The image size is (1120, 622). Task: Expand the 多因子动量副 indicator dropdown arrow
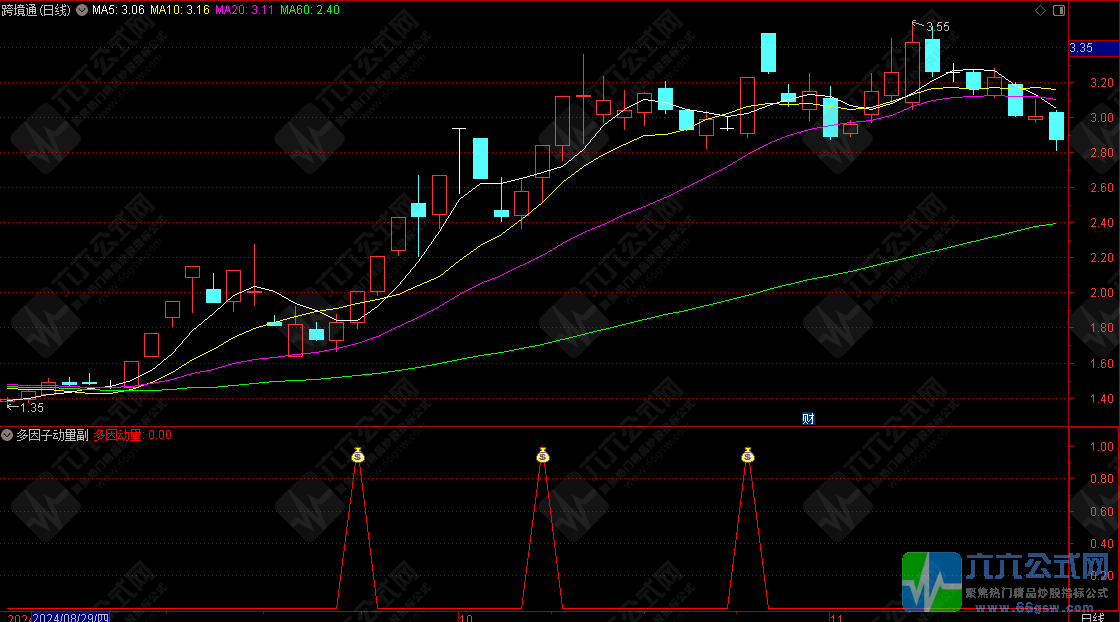7,435
